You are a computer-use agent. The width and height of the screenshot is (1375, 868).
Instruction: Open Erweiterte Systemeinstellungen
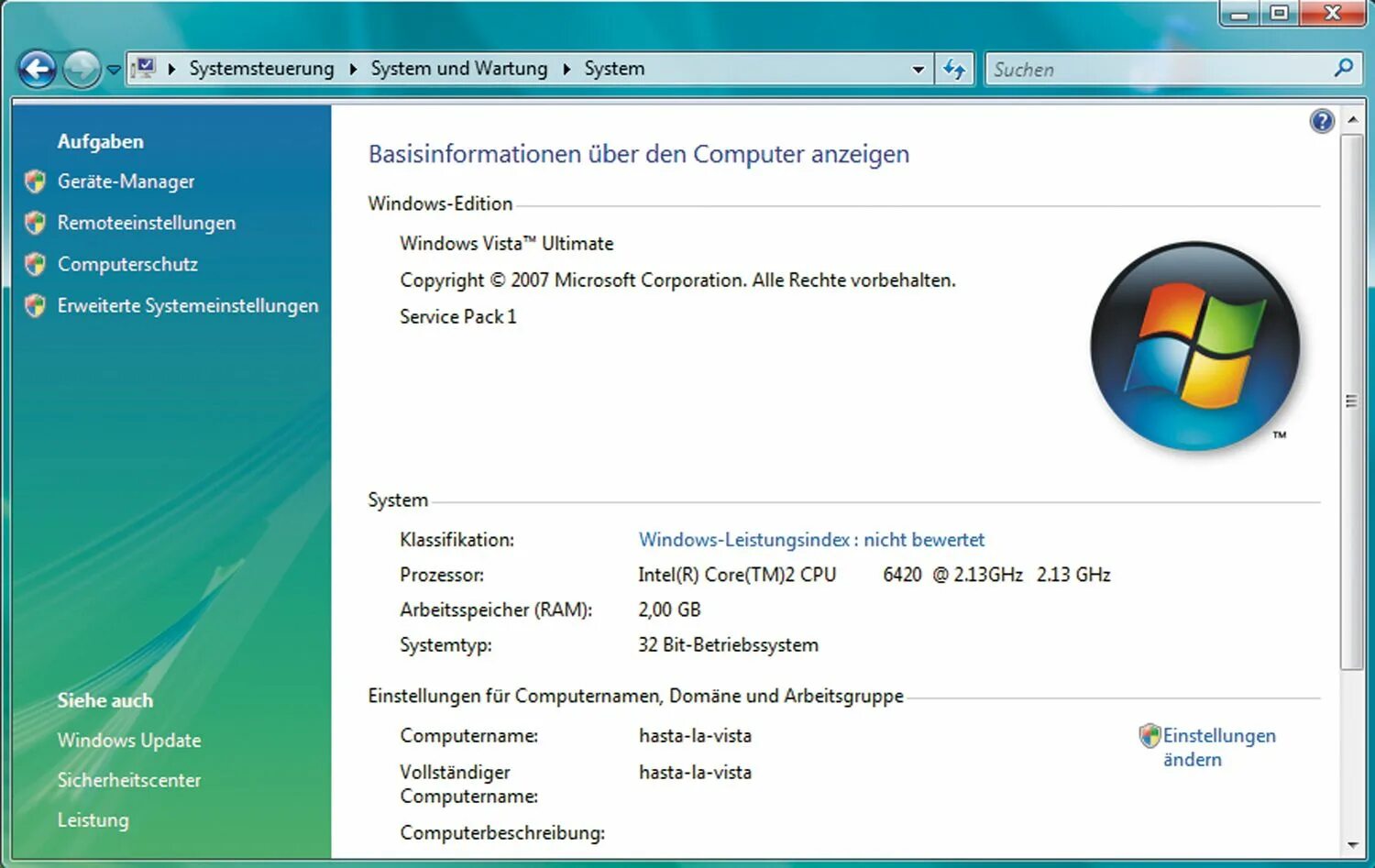188,305
